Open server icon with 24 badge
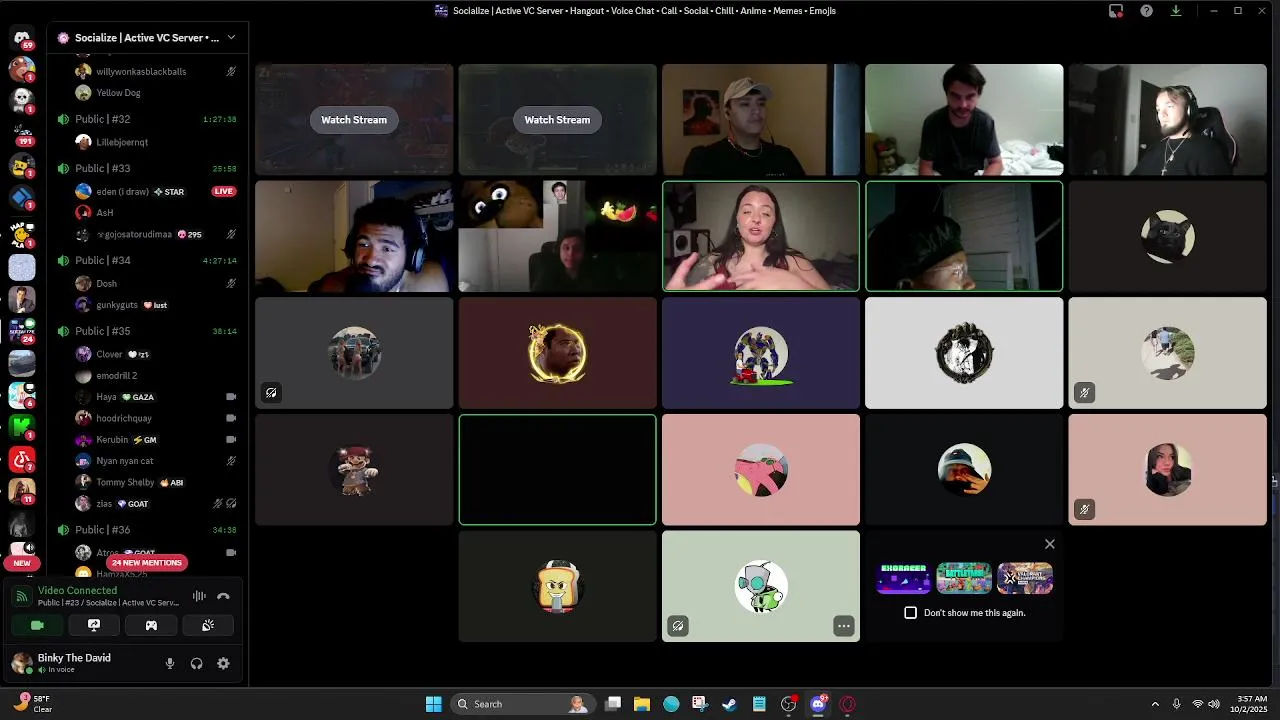The image size is (1280, 720). tap(22, 331)
